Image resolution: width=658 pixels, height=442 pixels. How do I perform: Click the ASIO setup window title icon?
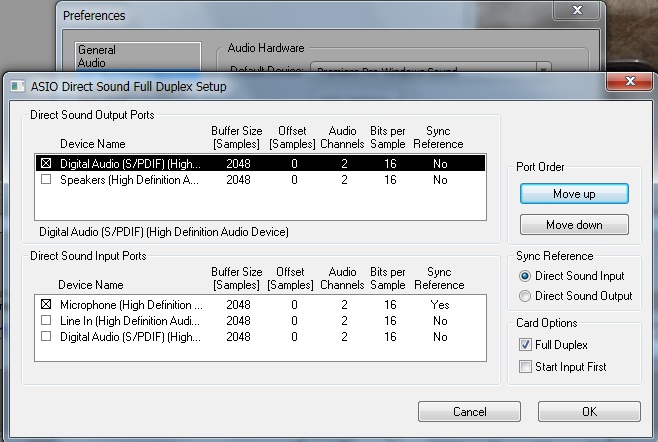click(17, 86)
